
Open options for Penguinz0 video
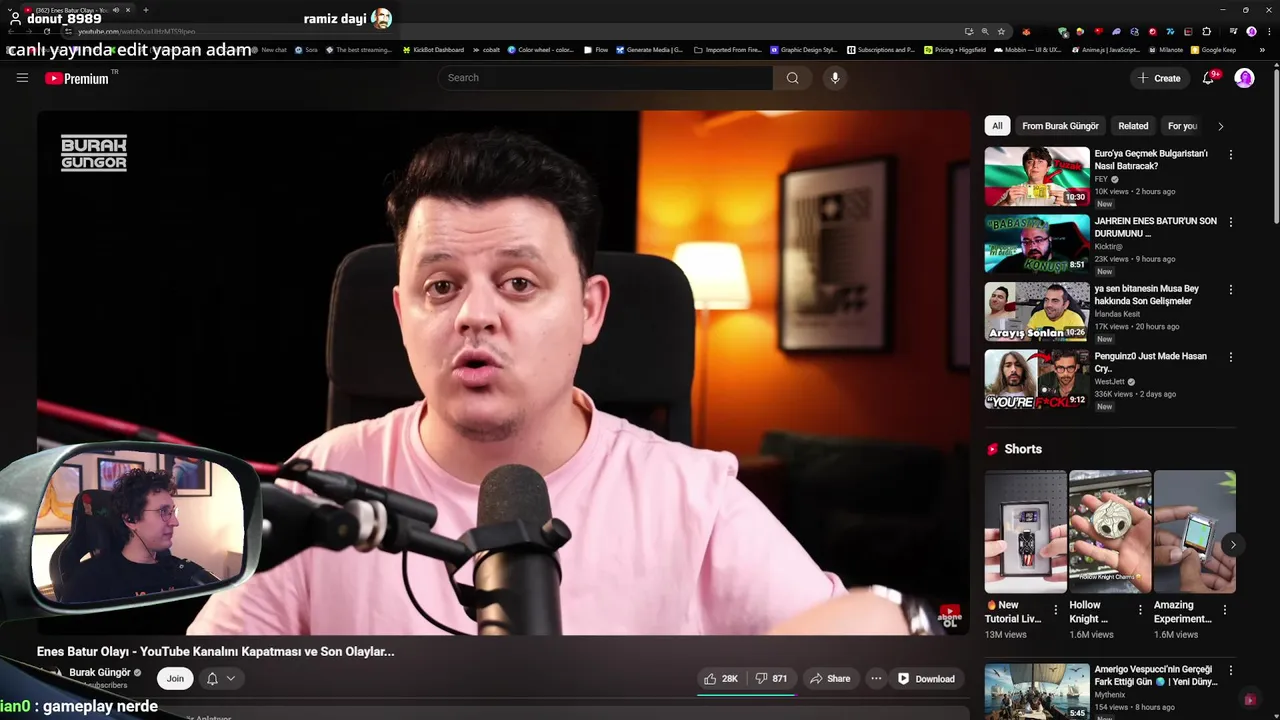click(1230, 357)
